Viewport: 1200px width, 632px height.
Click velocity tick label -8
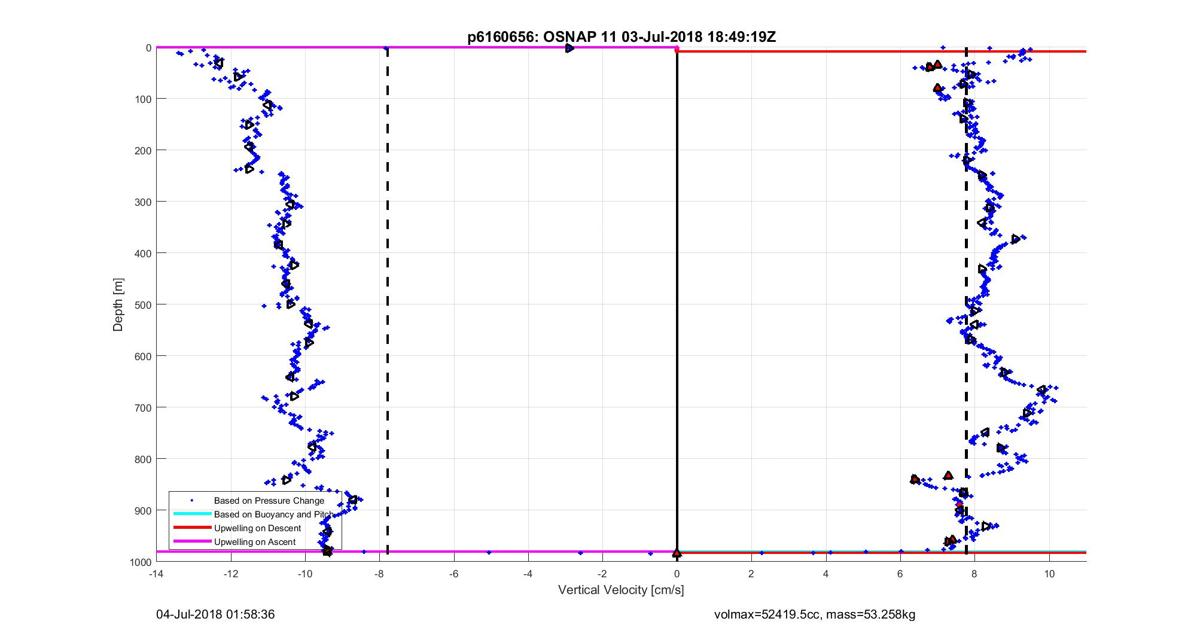[x=379, y=574]
